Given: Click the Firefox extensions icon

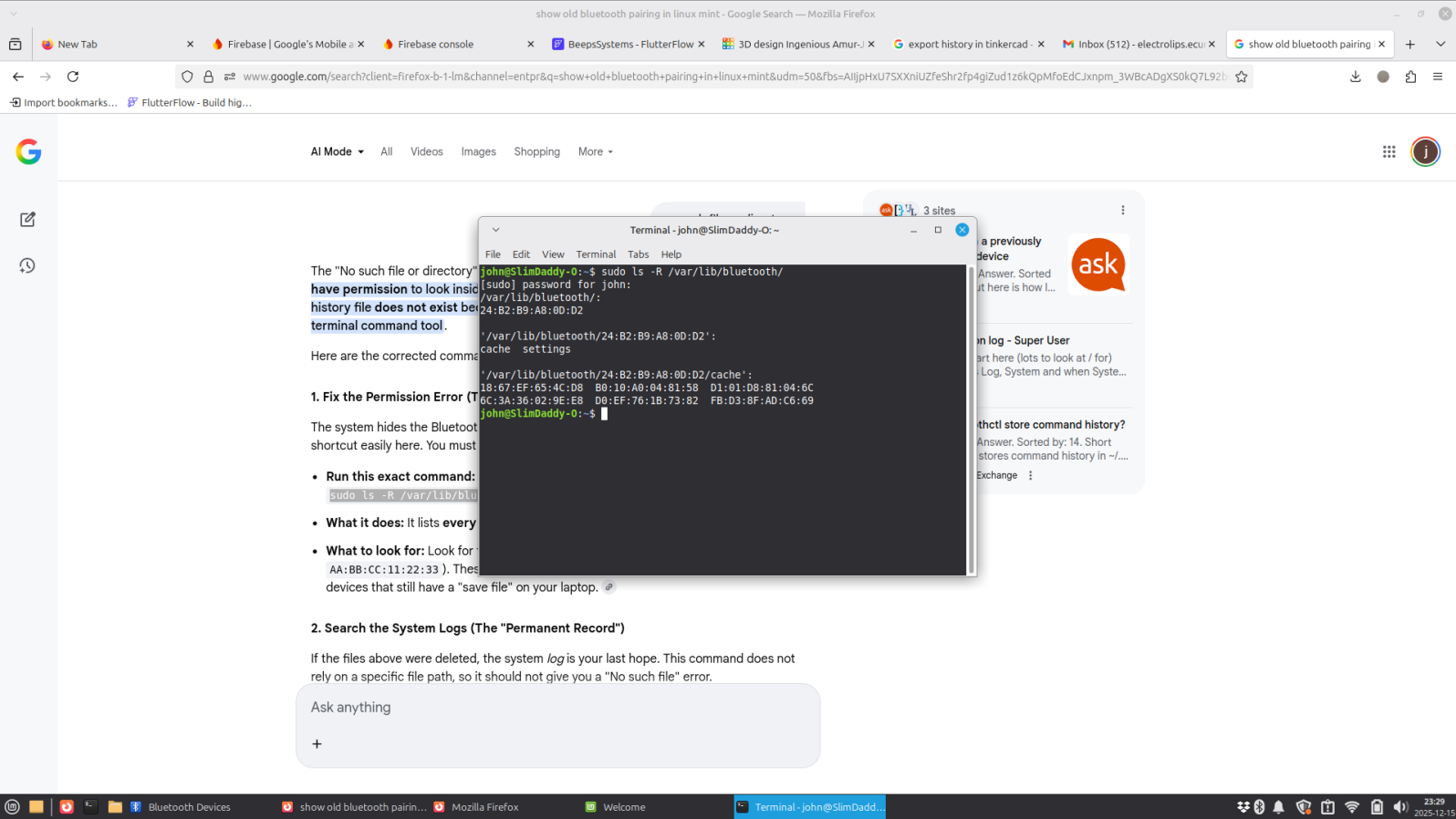Looking at the screenshot, I should coord(1410,77).
